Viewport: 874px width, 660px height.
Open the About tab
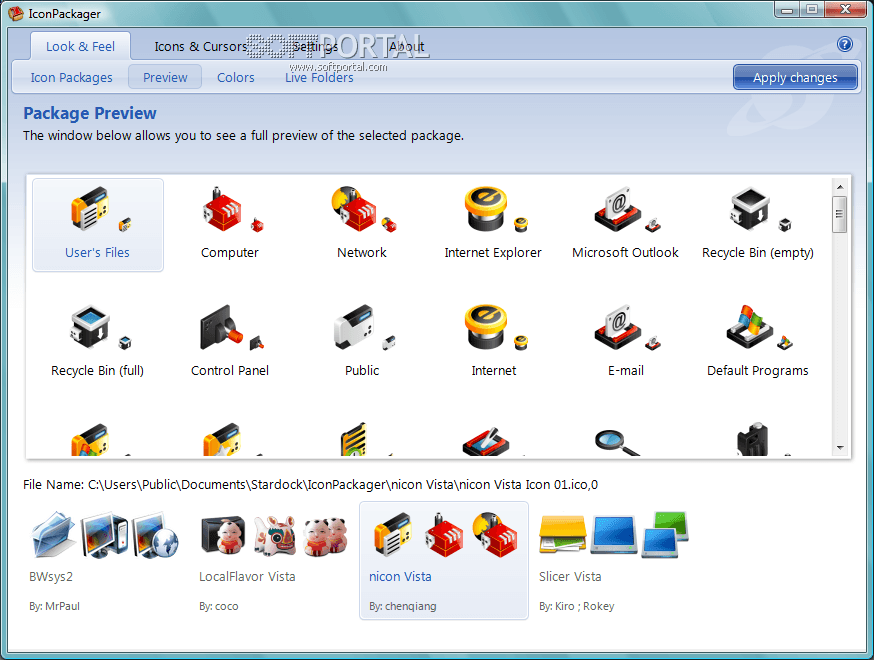tap(406, 46)
